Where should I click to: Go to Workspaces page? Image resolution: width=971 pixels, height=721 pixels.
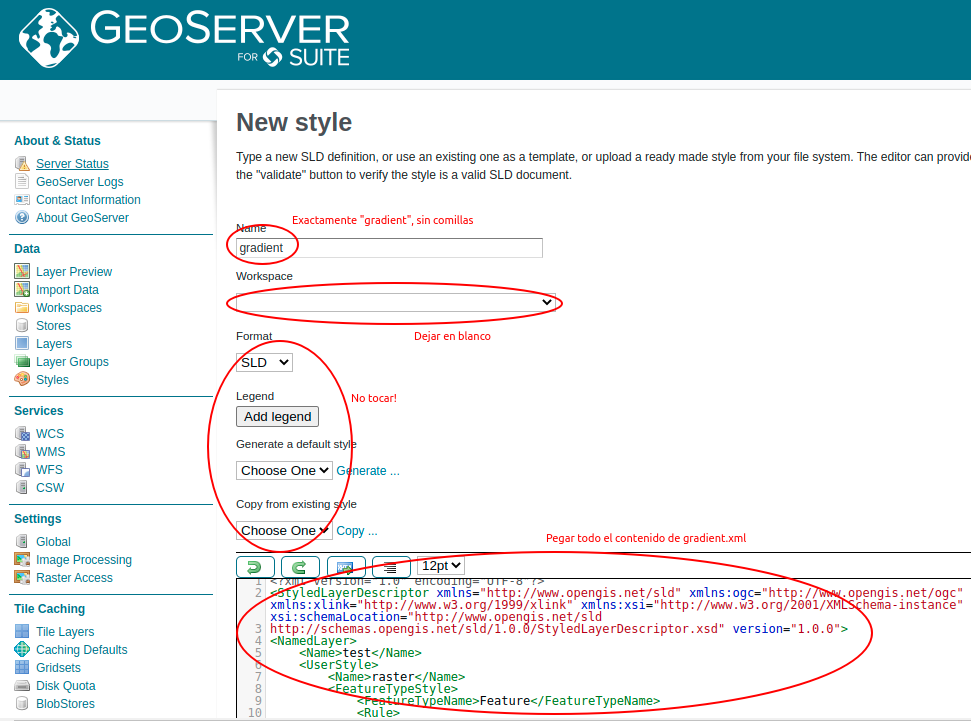pyautogui.click(x=69, y=307)
